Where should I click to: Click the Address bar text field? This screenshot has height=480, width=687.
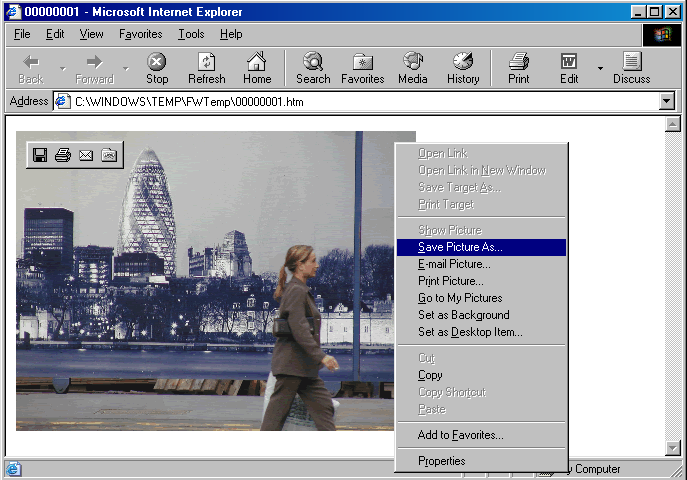point(360,102)
